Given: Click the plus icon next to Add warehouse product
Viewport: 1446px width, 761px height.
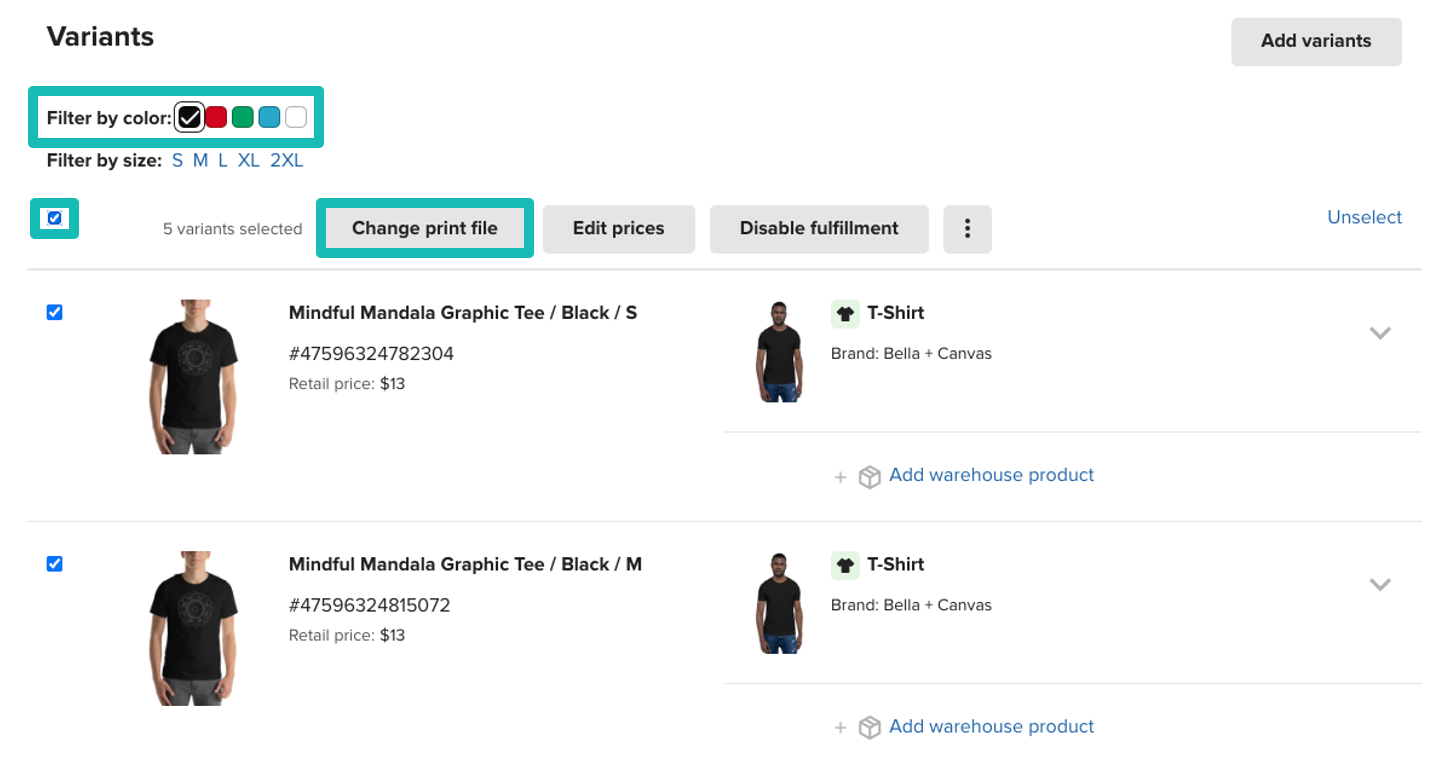Looking at the screenshot, I should [x=840, y=477].
